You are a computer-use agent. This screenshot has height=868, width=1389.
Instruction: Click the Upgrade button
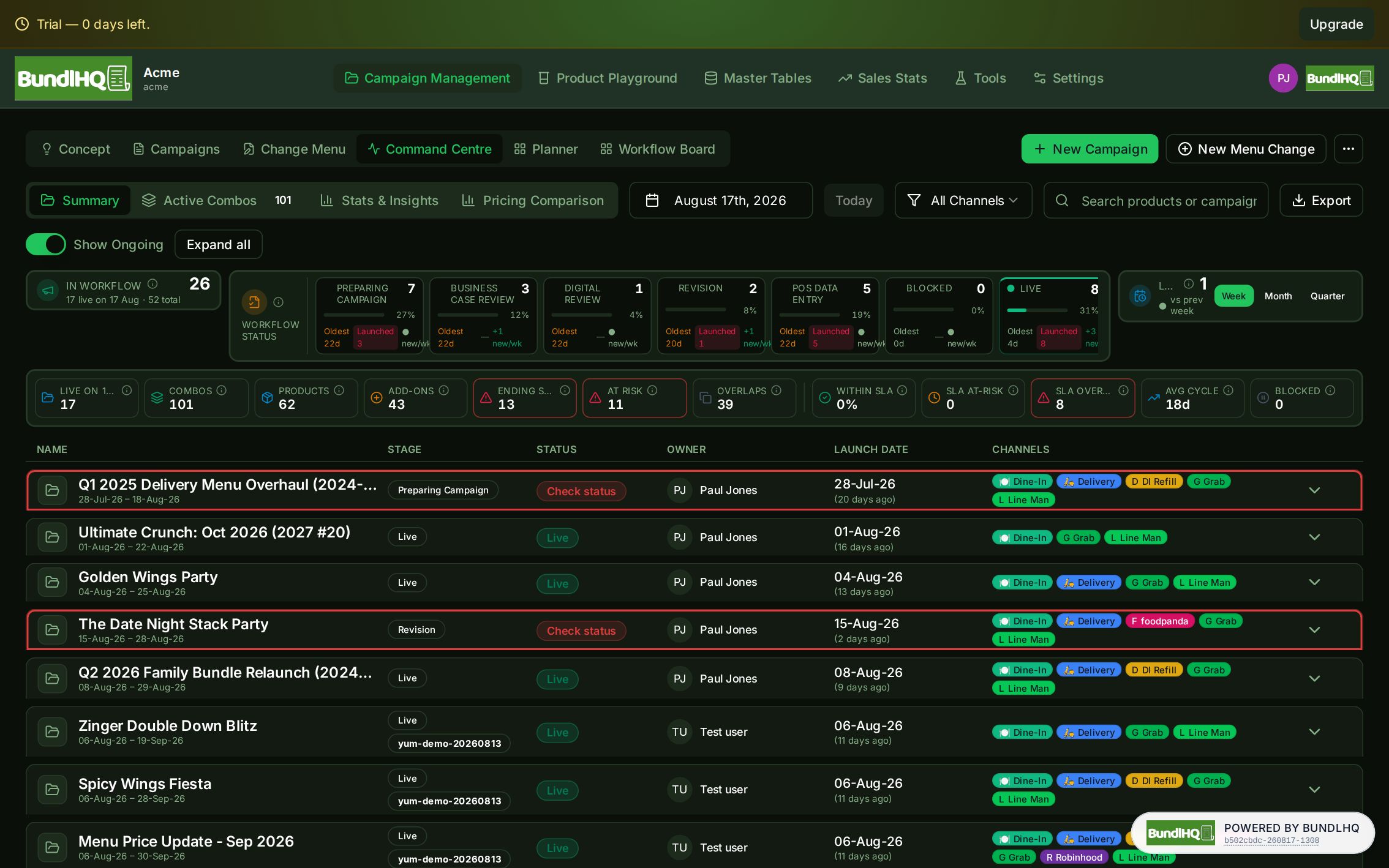[x=1336, y=24]
